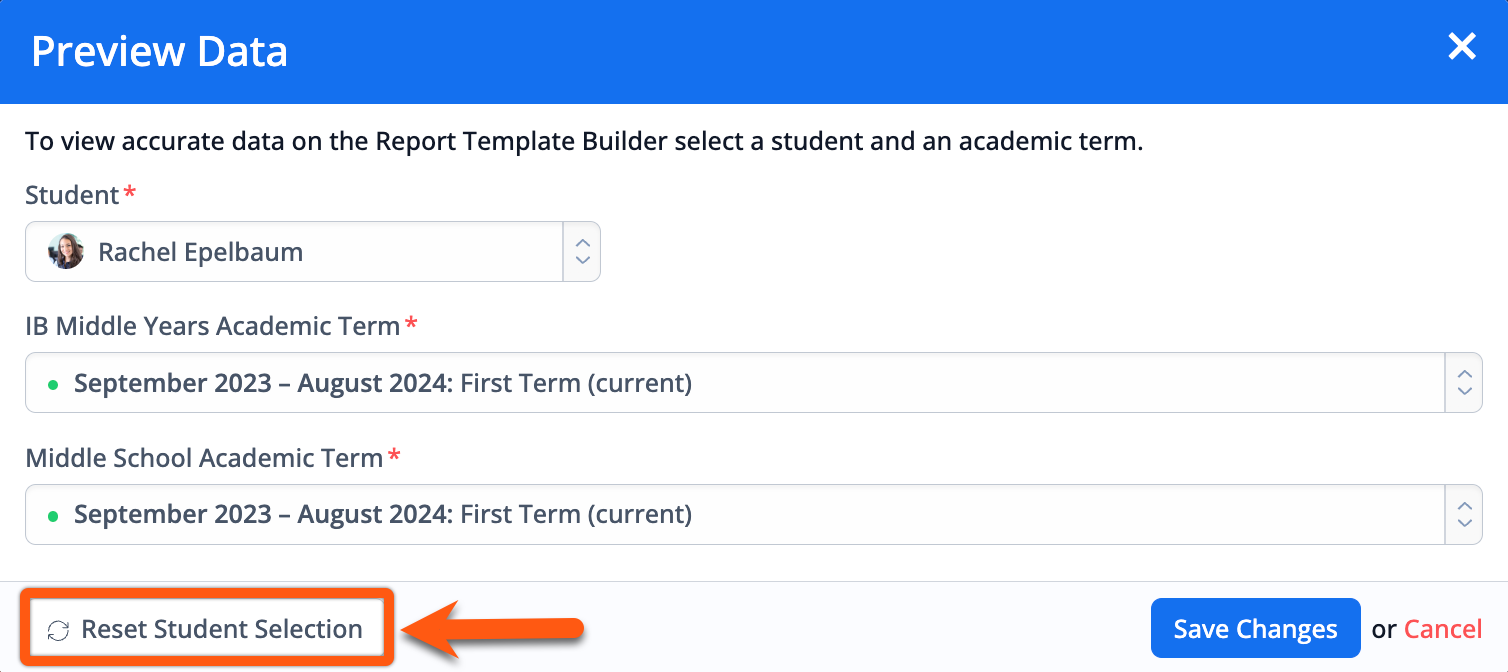Viewport: 1508px width, 672px height.
Task: Click chevrons of Middle School term field
Action: (x=1464, y=515)
